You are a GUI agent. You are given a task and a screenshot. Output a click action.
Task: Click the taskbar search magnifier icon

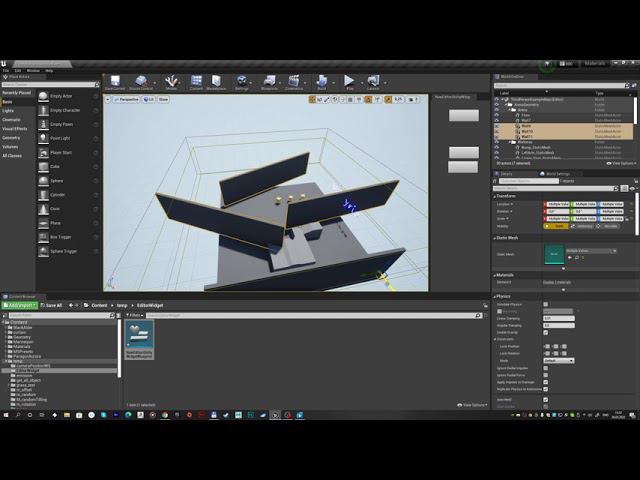coord(18,415)
